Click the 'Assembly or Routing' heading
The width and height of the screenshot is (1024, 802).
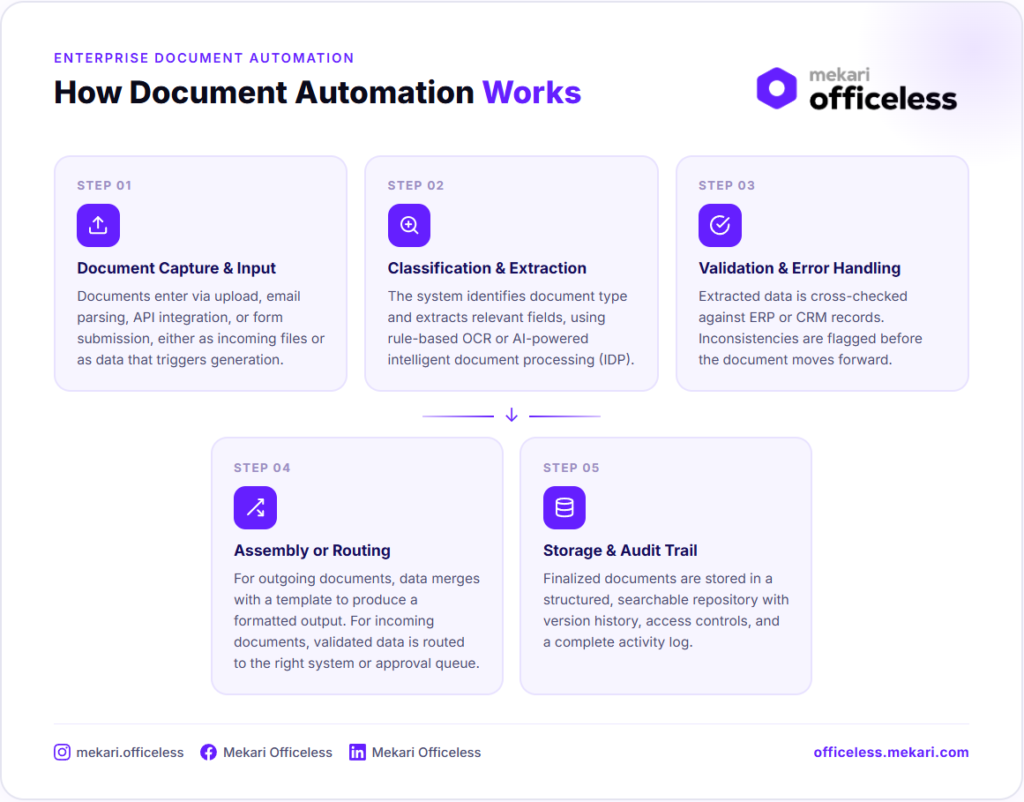coord(312,551)
